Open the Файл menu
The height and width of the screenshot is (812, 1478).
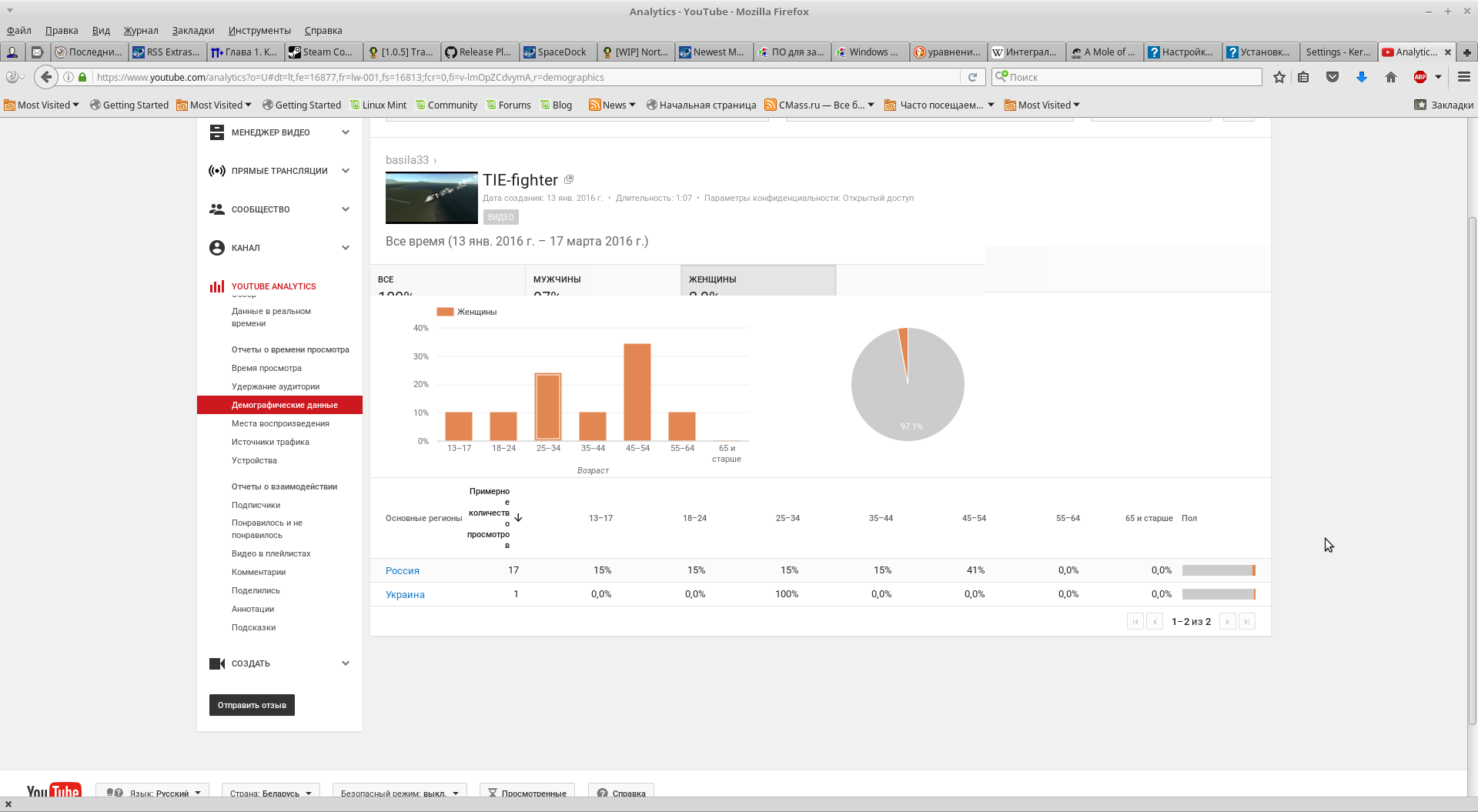pyautogui.click(x=19, y=31)
